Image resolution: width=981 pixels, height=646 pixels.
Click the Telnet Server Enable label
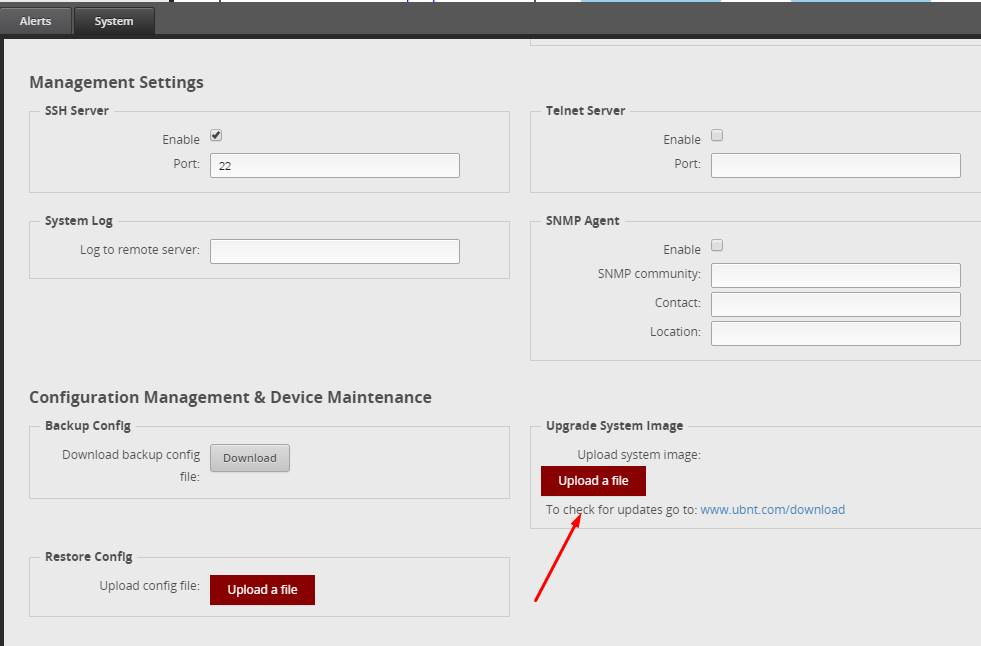(682, 140)
